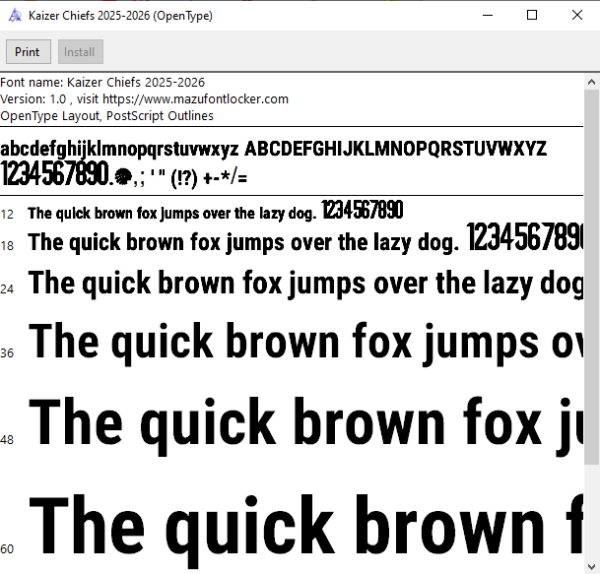Click the lowercase and uppercase alphabet sample line
The width and height of the screenshot is (600, 574).
[x=273, y=149]
